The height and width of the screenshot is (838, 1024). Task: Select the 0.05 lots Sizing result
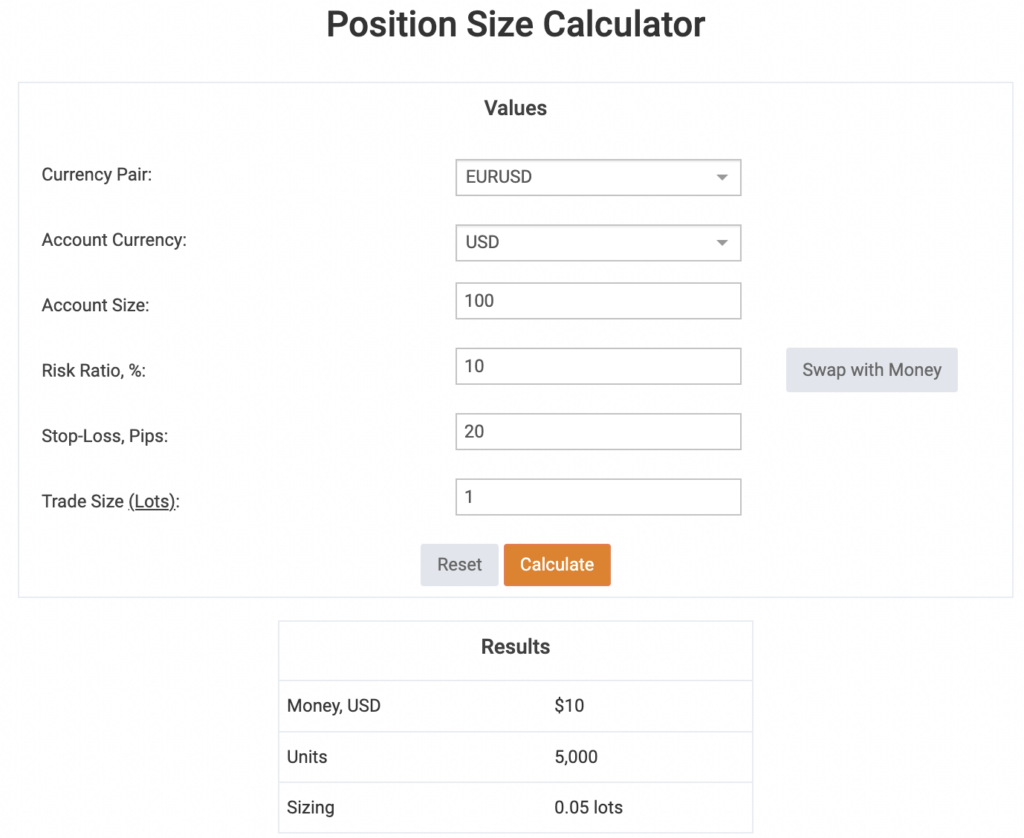pyautogui.click(x=588, y=807)
